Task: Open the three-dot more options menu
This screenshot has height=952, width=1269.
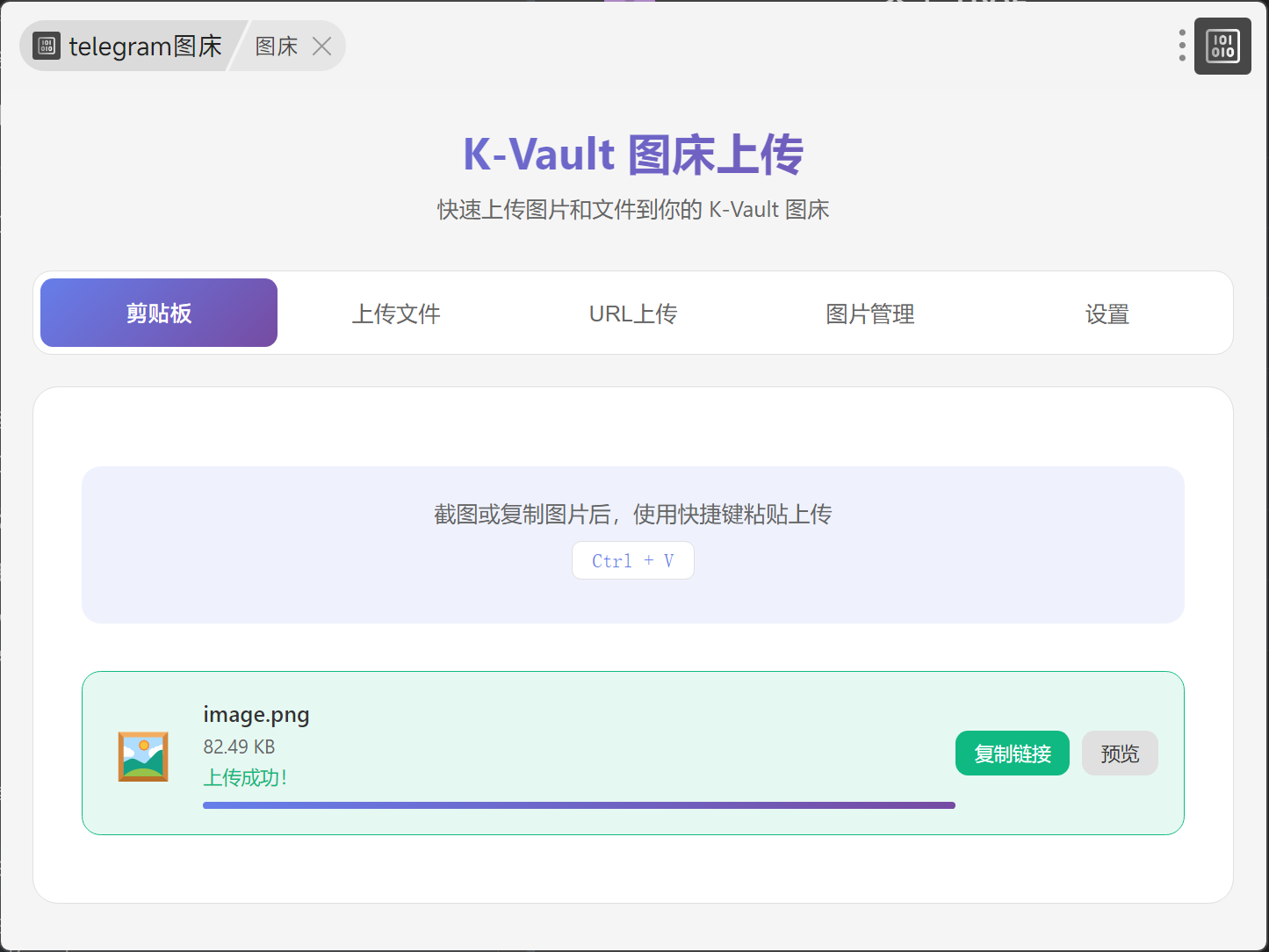Action: (1182, 46)
